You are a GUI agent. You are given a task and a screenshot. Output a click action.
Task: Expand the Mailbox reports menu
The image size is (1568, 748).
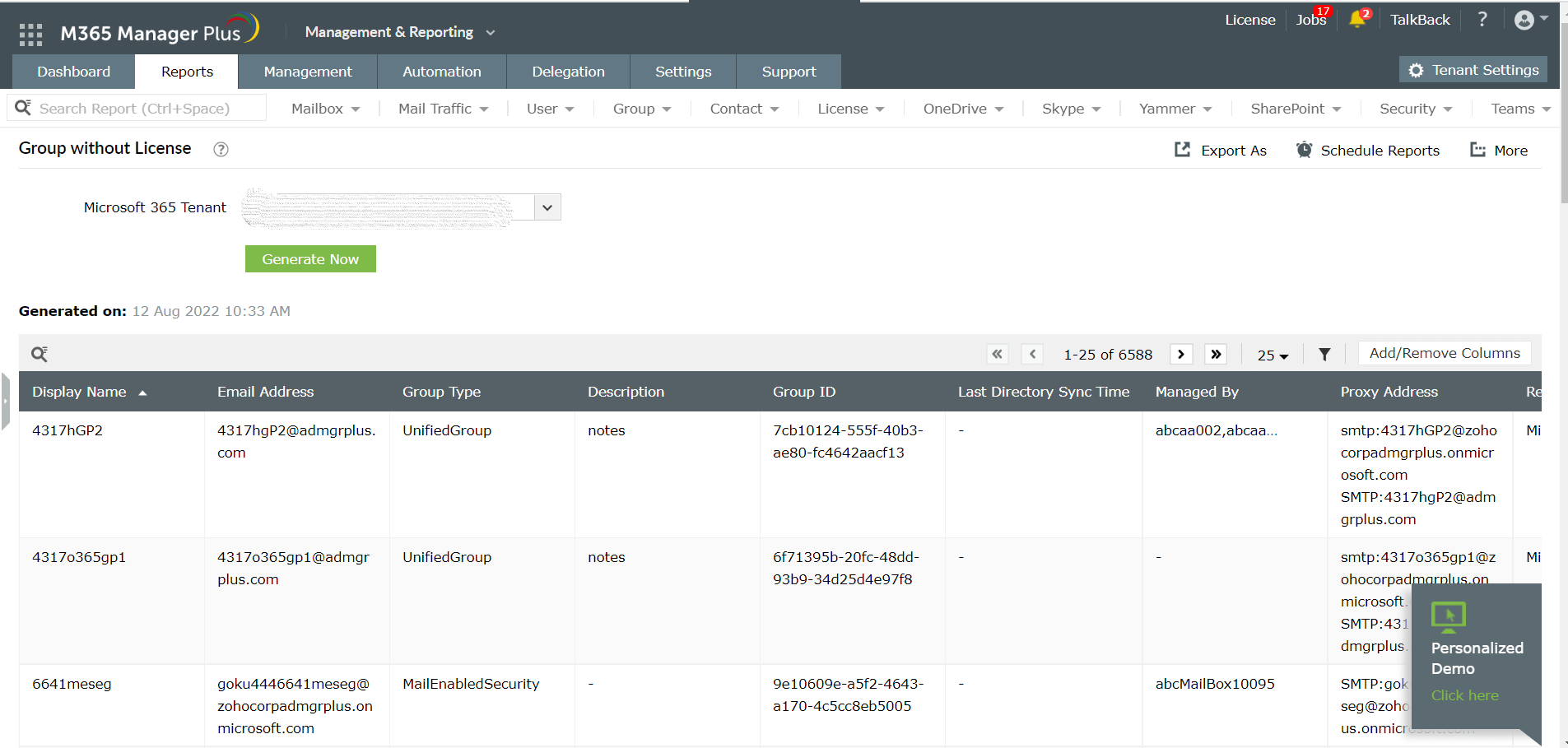pos(326,109)
